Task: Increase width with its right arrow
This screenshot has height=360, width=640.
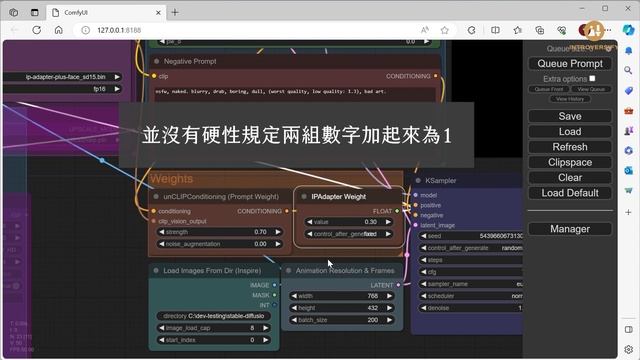Action: coord(389,296)
